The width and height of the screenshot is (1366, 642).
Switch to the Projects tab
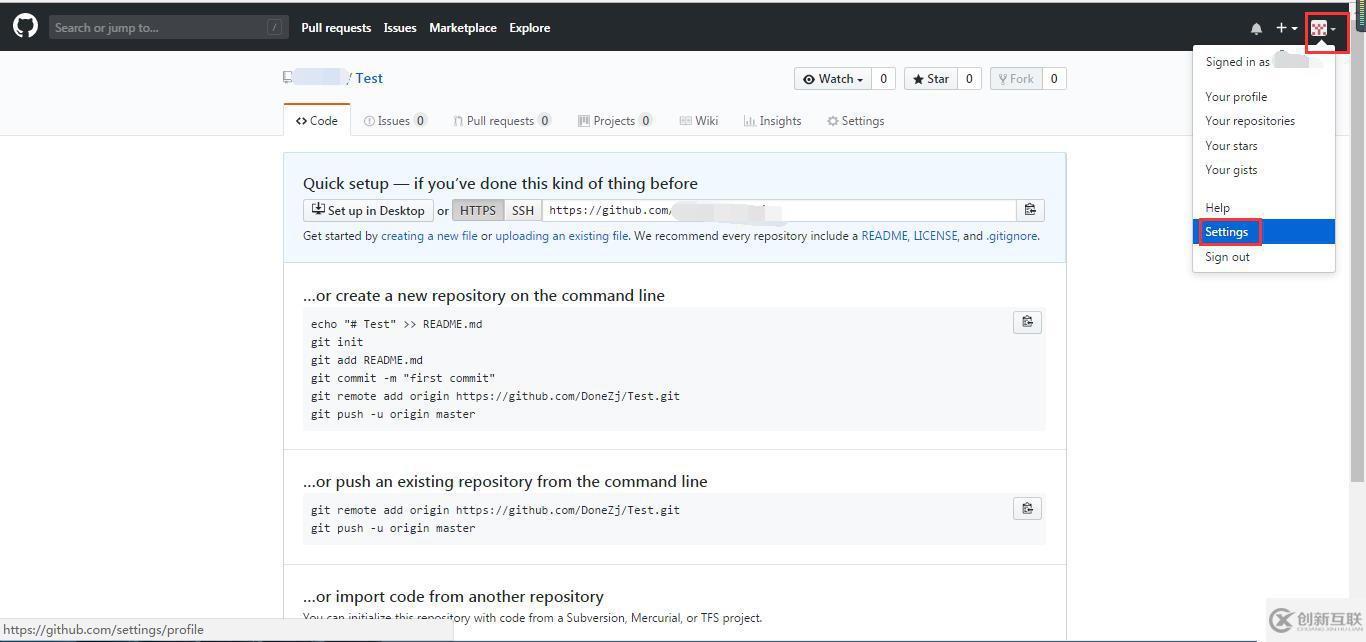615,121
